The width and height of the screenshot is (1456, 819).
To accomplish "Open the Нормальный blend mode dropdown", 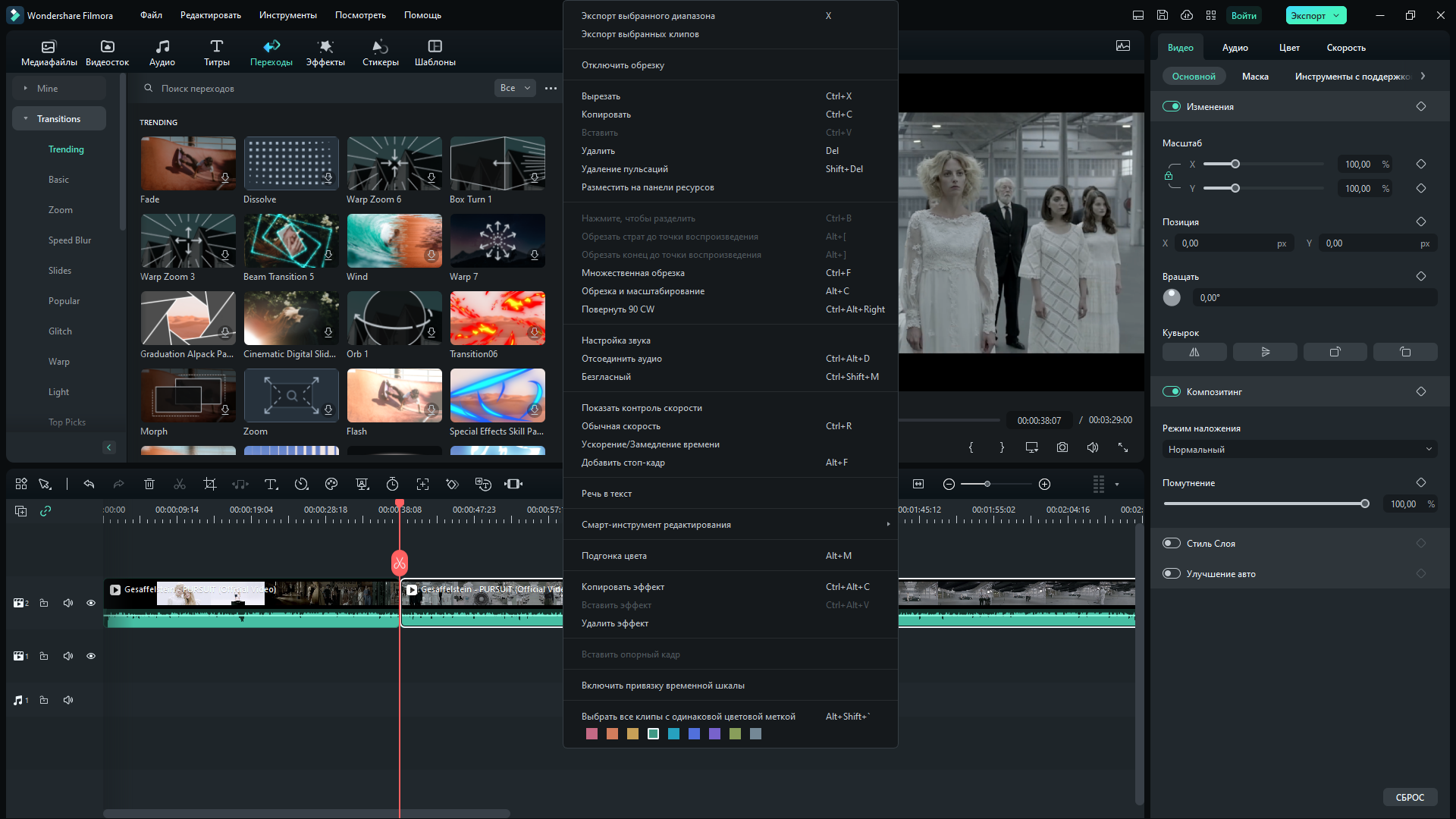I will pos(1300,450).
